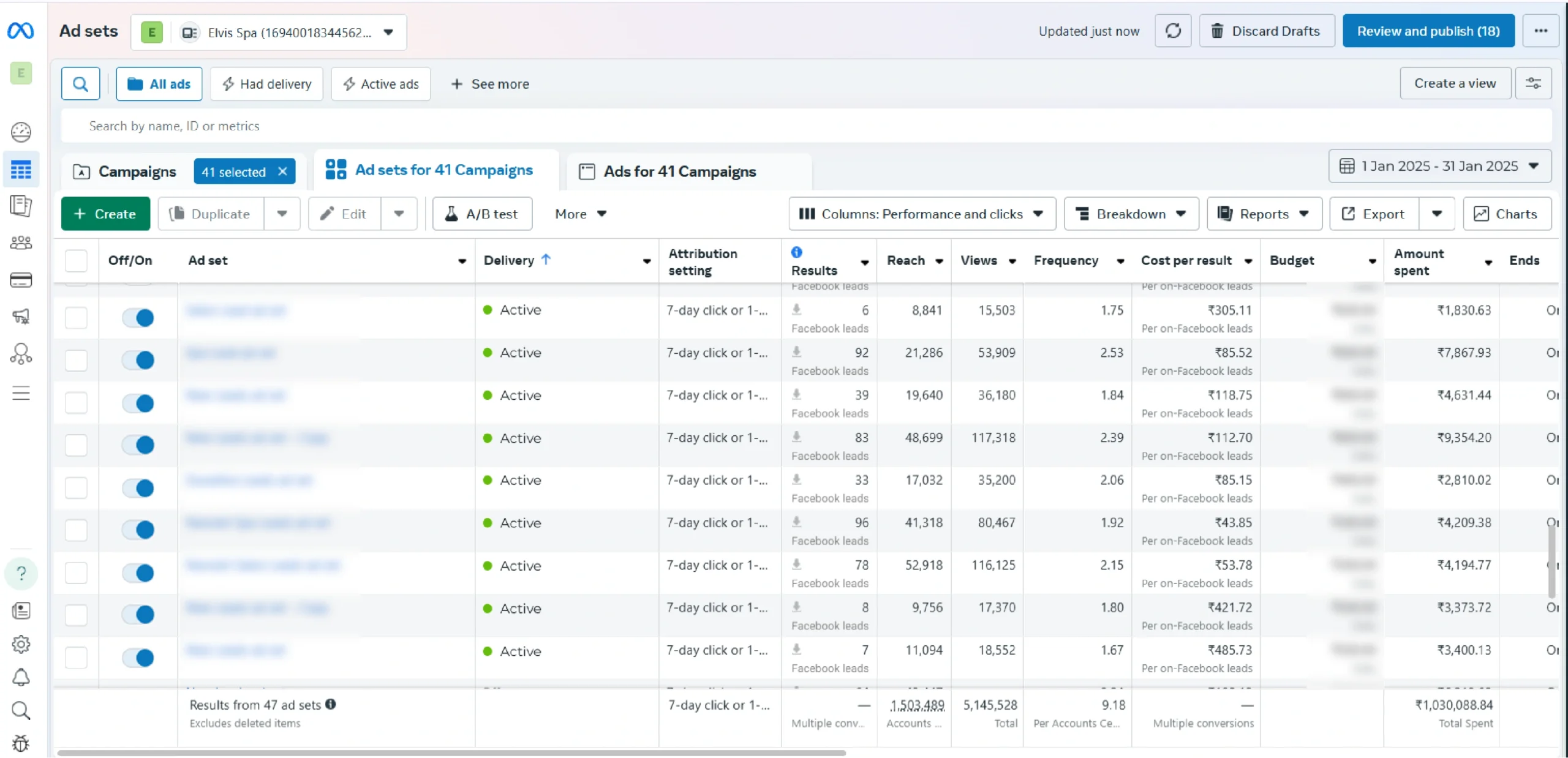Viewport: 1568px width, 758px height.
Task: Open the notifications bell in sidebar
Action: (x=21, y=677)
